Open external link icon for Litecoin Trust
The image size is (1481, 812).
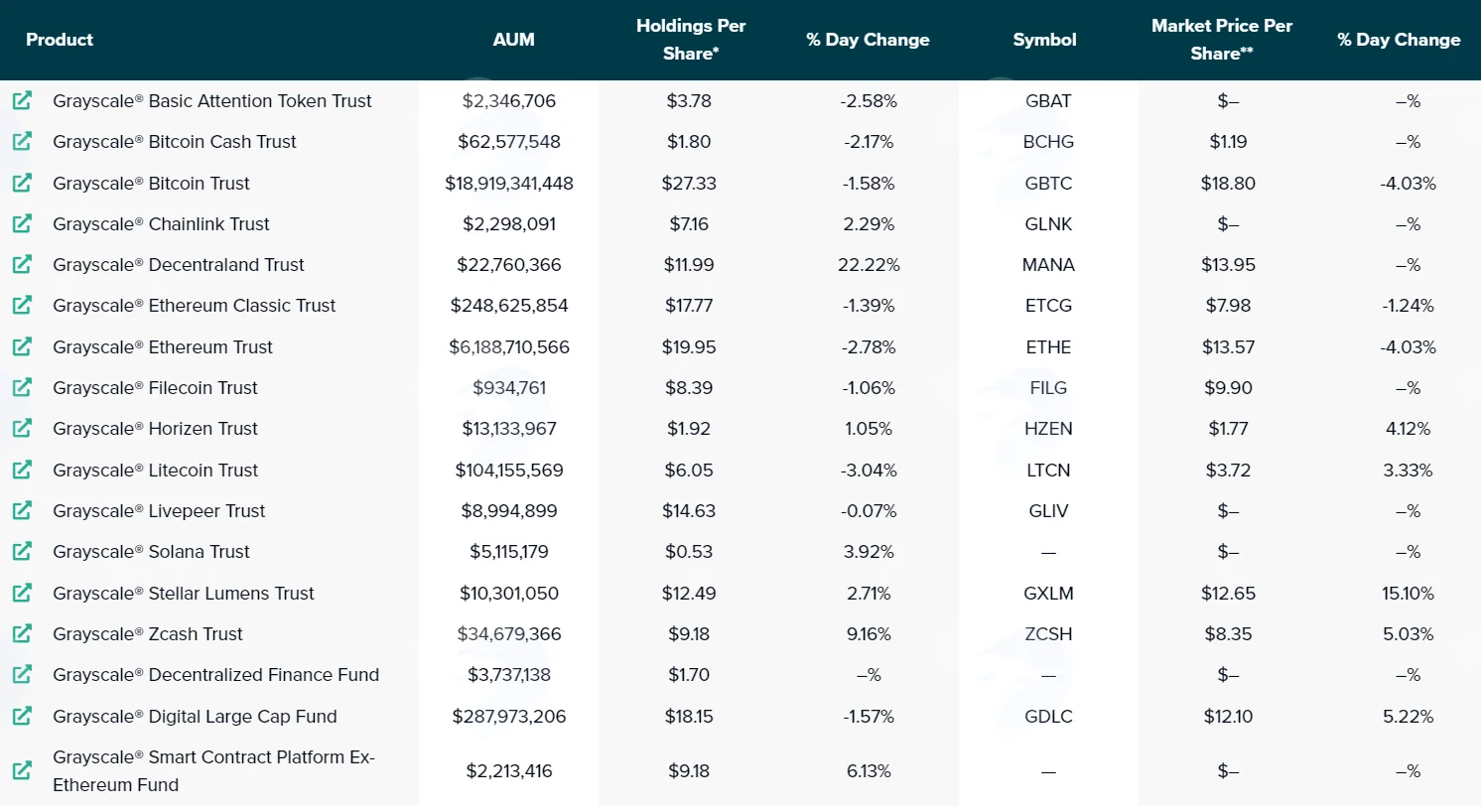pos(22,470)
